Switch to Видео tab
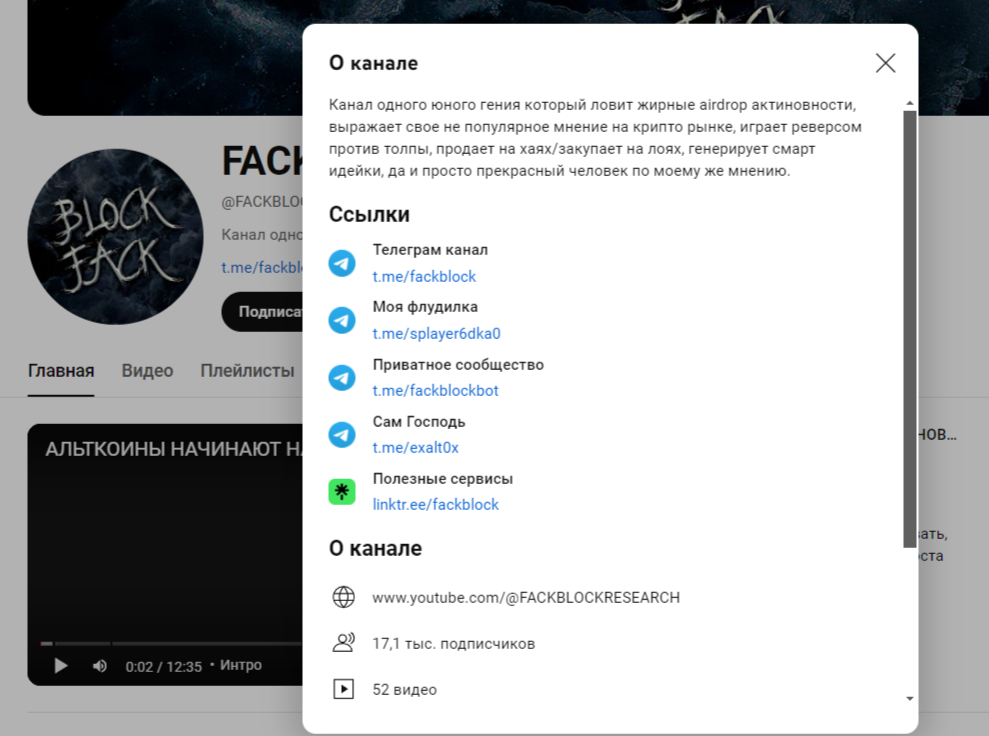The image size is (989, 736). [x=147, y=370]
